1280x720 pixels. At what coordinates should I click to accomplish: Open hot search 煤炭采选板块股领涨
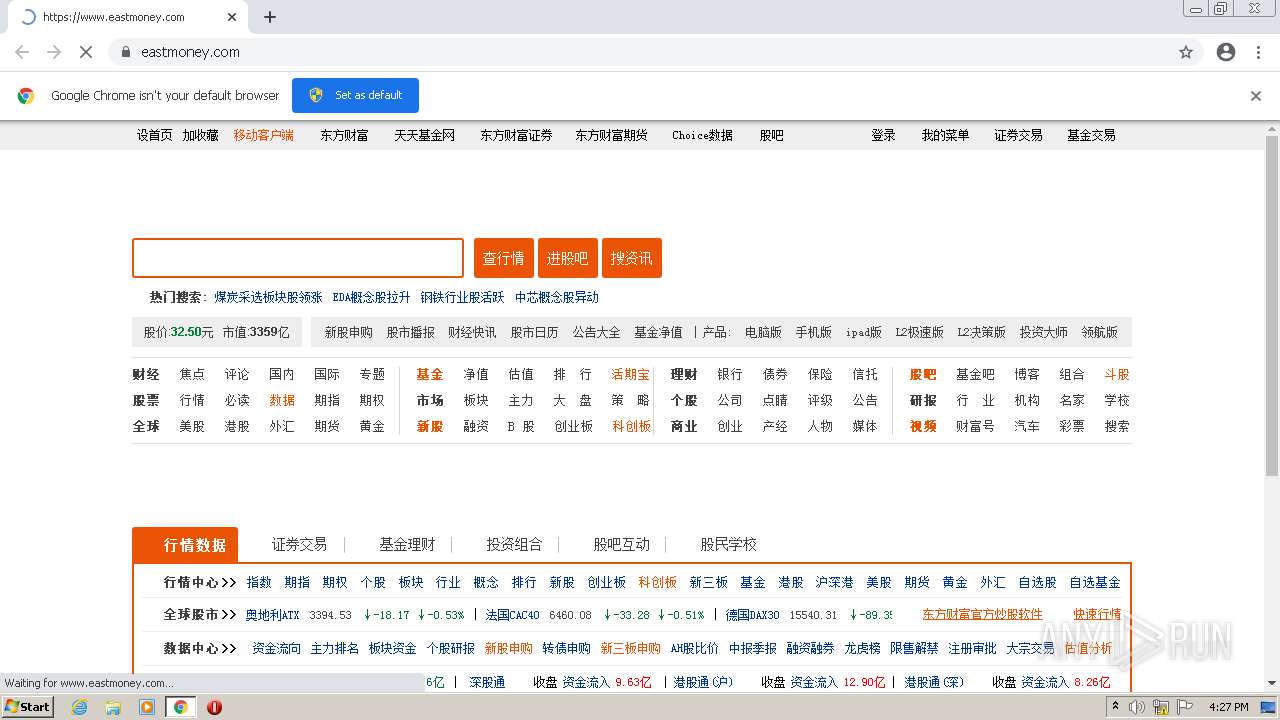pyautogui.click(x=268, y=297)
